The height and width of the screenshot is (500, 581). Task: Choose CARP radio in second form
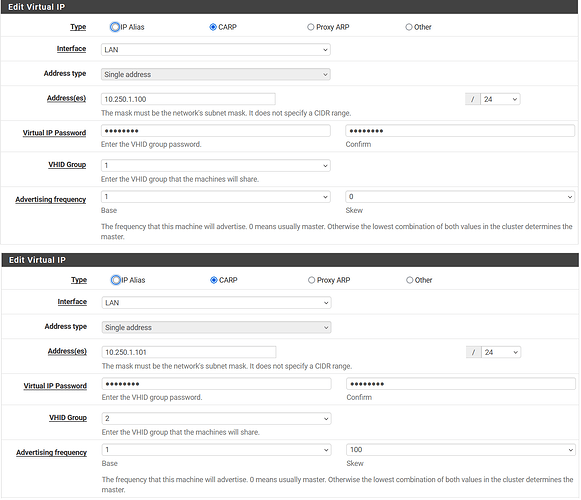tap(214, 280)
